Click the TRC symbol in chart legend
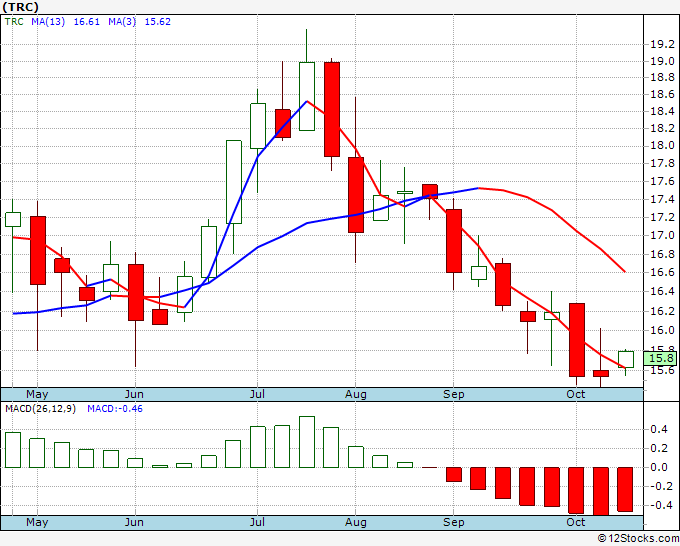Image resolution: width=680 pixels, height=546 pixels. point(14,21)
